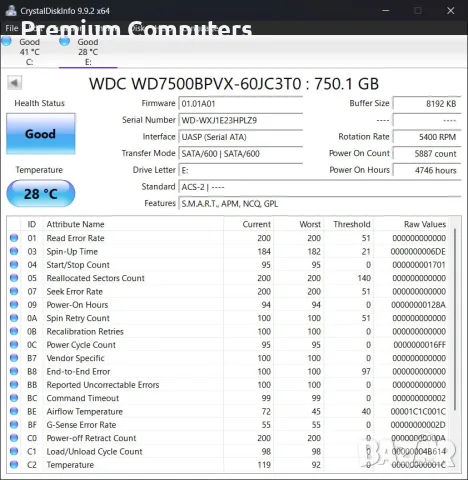Image resolution: width=468 pixels, height=480 pixels.
Task: Click the CrystalDiskInfo title bar icon
Action: click(11, 10)
